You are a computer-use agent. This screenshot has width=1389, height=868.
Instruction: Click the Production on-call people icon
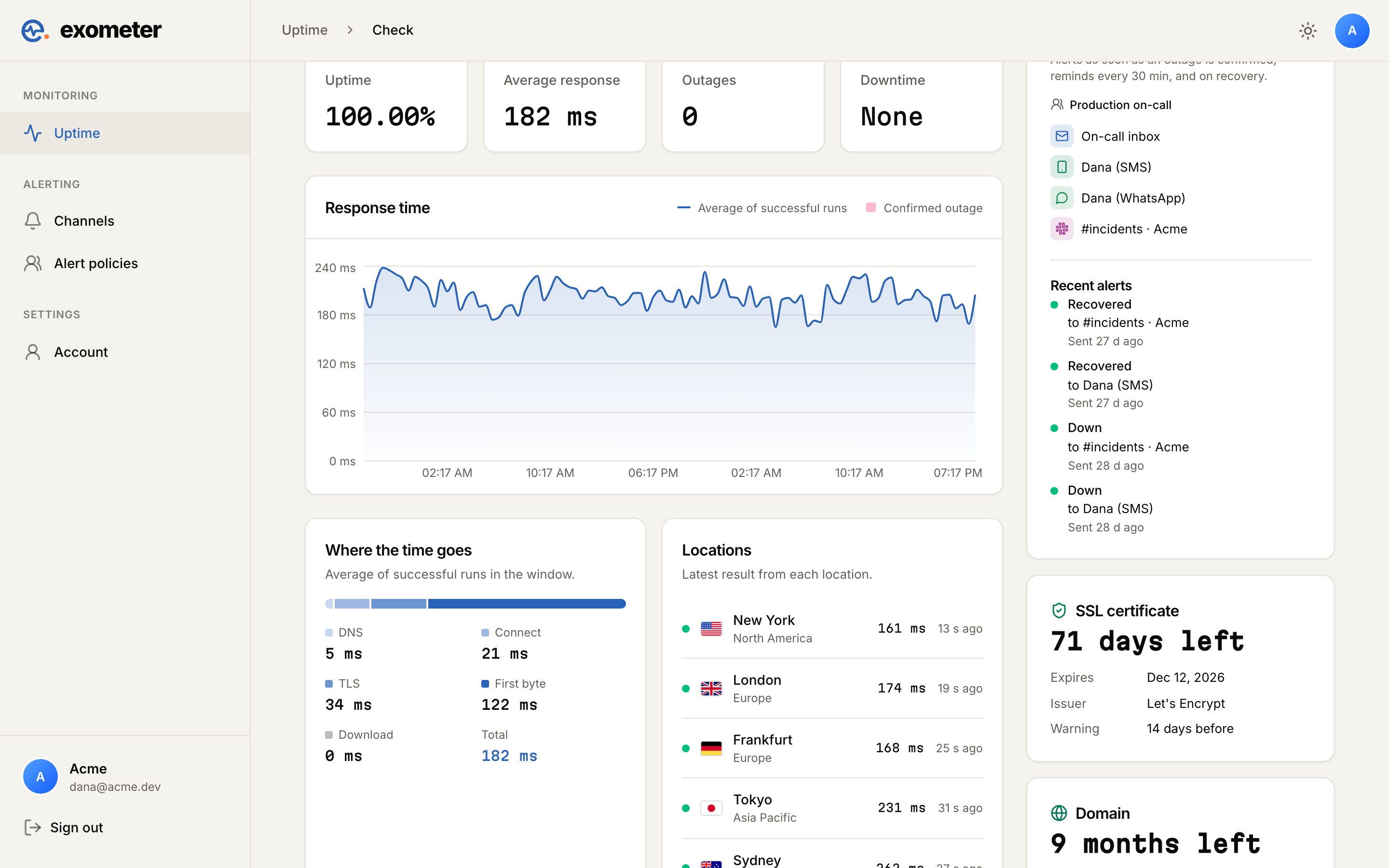1057,105
